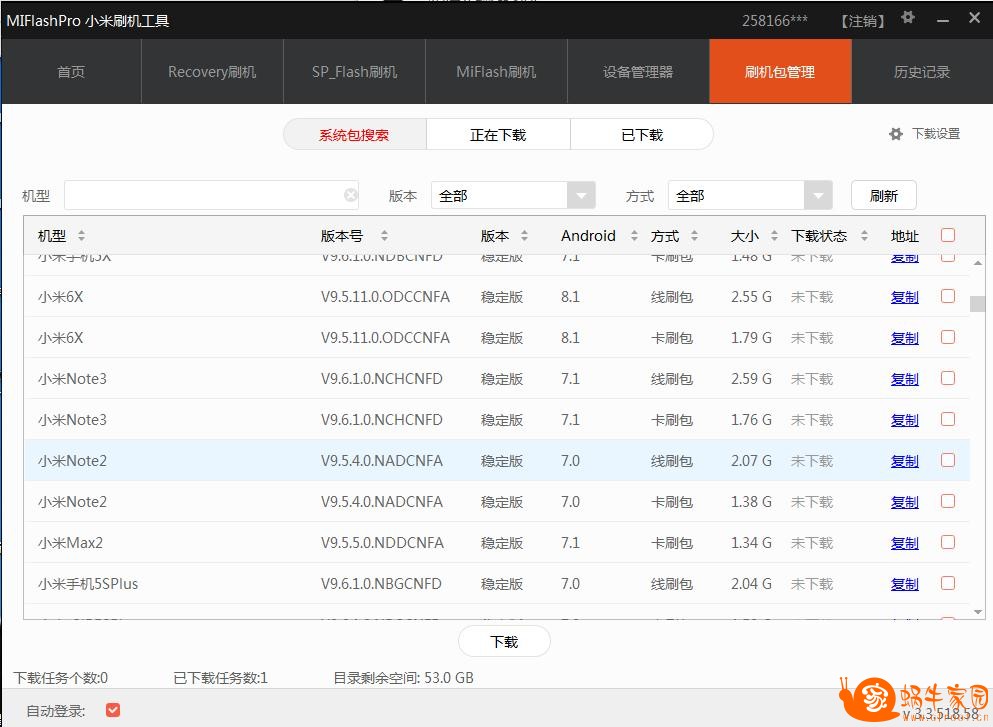Viewport: 993px width, 727px height.
Task: Select 已下载 sub-tab
Action: [642, 134]
